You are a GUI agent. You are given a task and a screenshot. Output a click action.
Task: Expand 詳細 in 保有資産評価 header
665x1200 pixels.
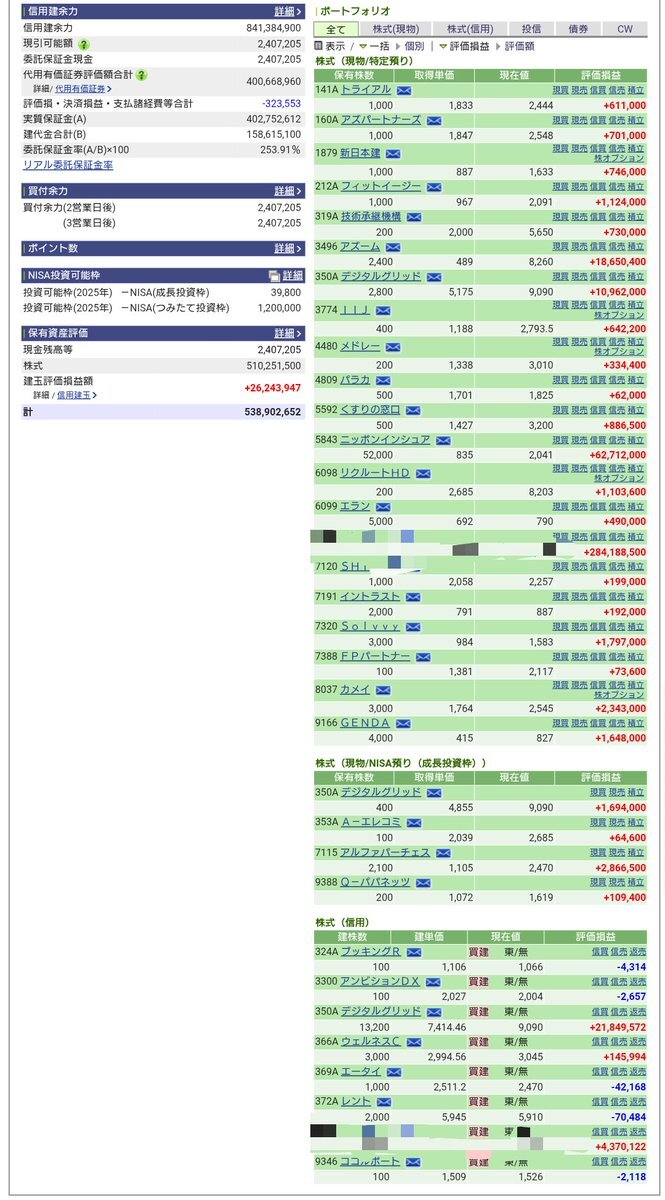[285, 333]
